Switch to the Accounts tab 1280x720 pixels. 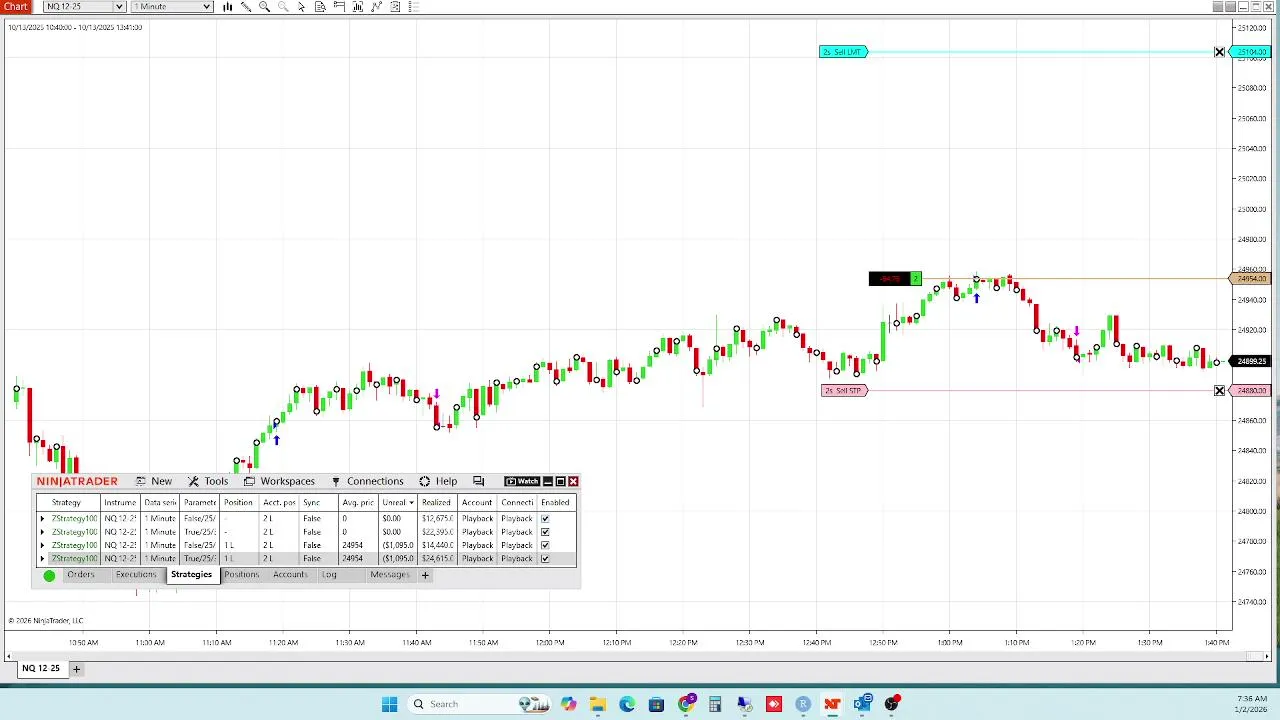pyautogui.click(x=290, y=575)
